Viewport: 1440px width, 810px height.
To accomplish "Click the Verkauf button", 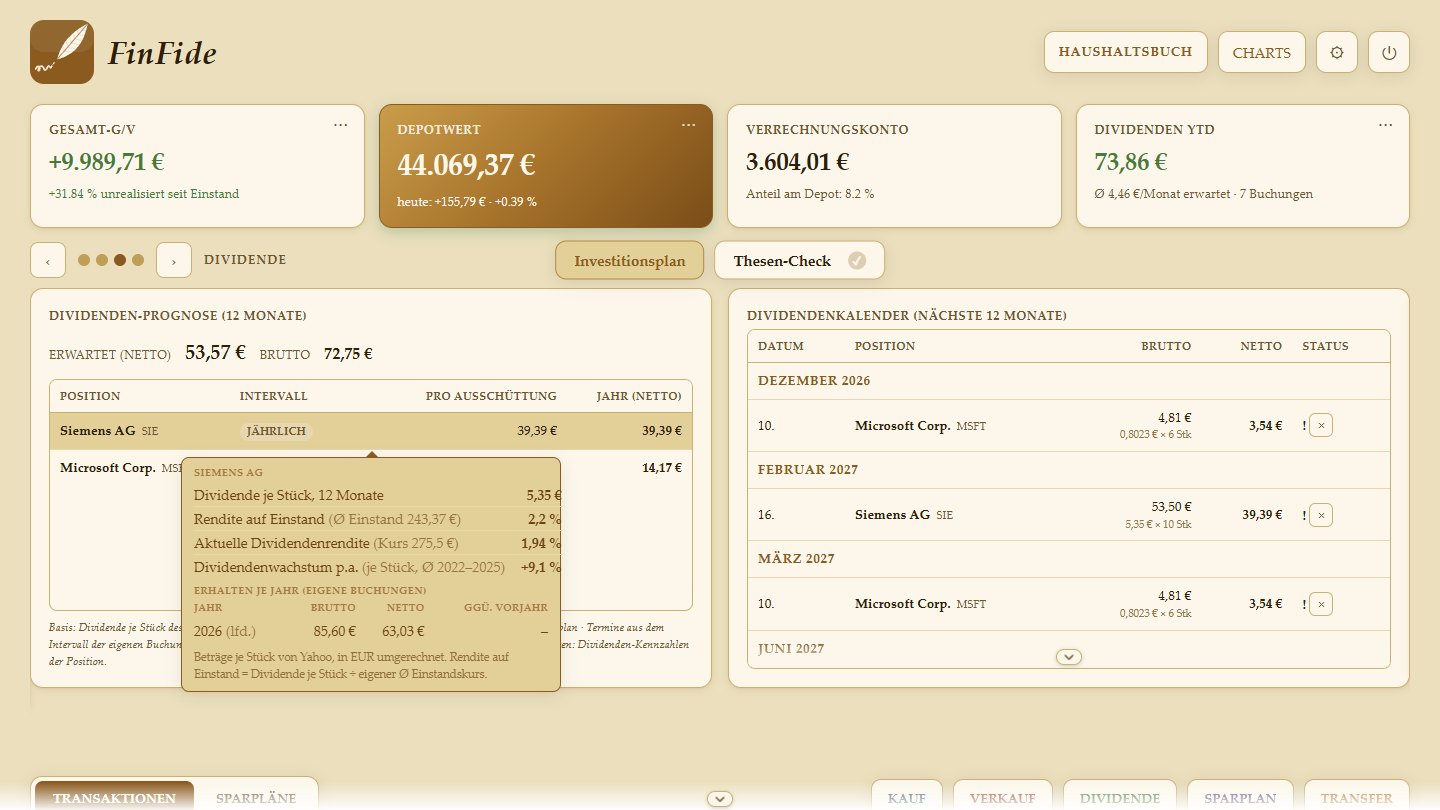I will click(x=1003, y=797).
